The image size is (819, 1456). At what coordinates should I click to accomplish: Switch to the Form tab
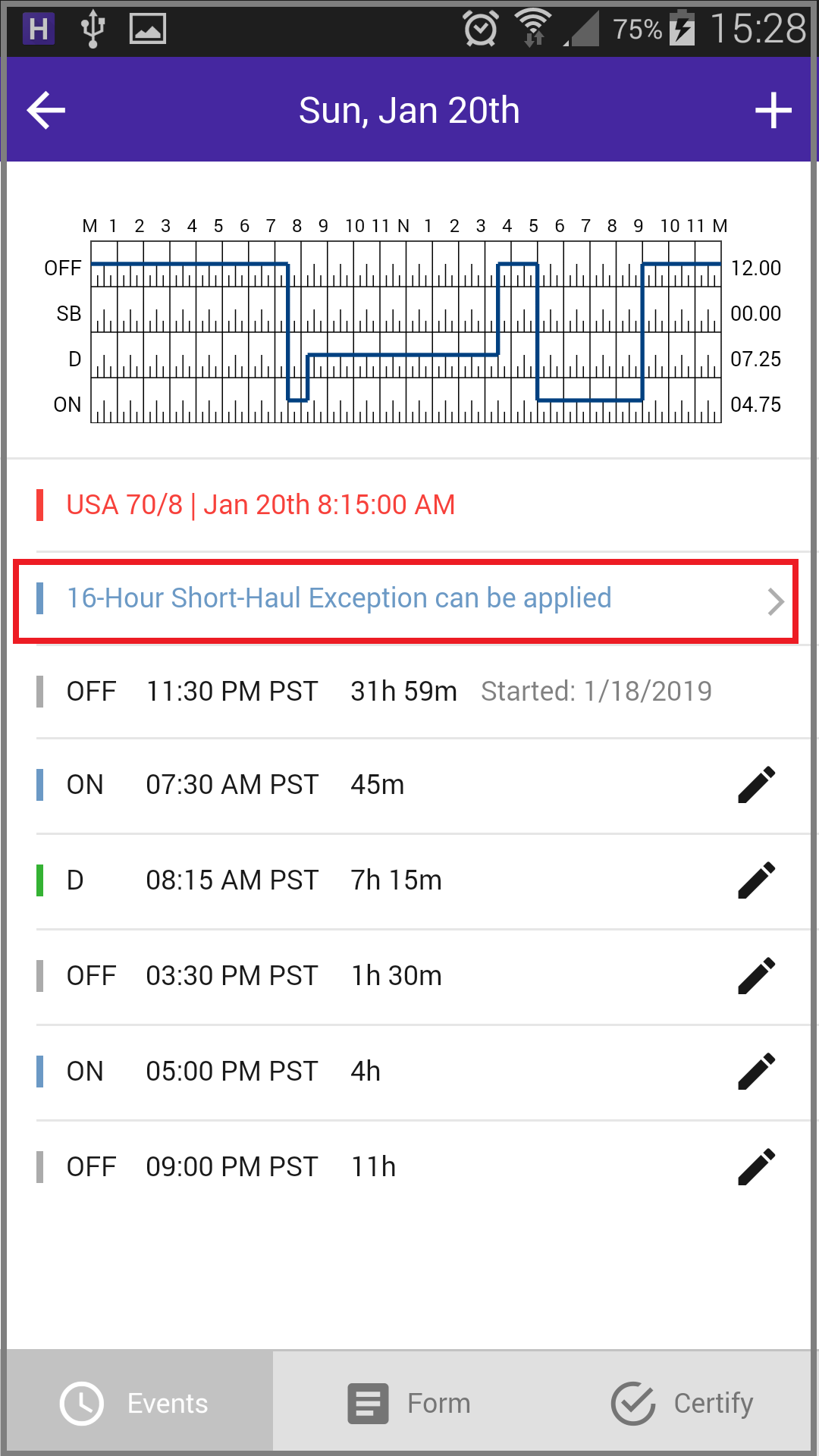pos(409,1403)
